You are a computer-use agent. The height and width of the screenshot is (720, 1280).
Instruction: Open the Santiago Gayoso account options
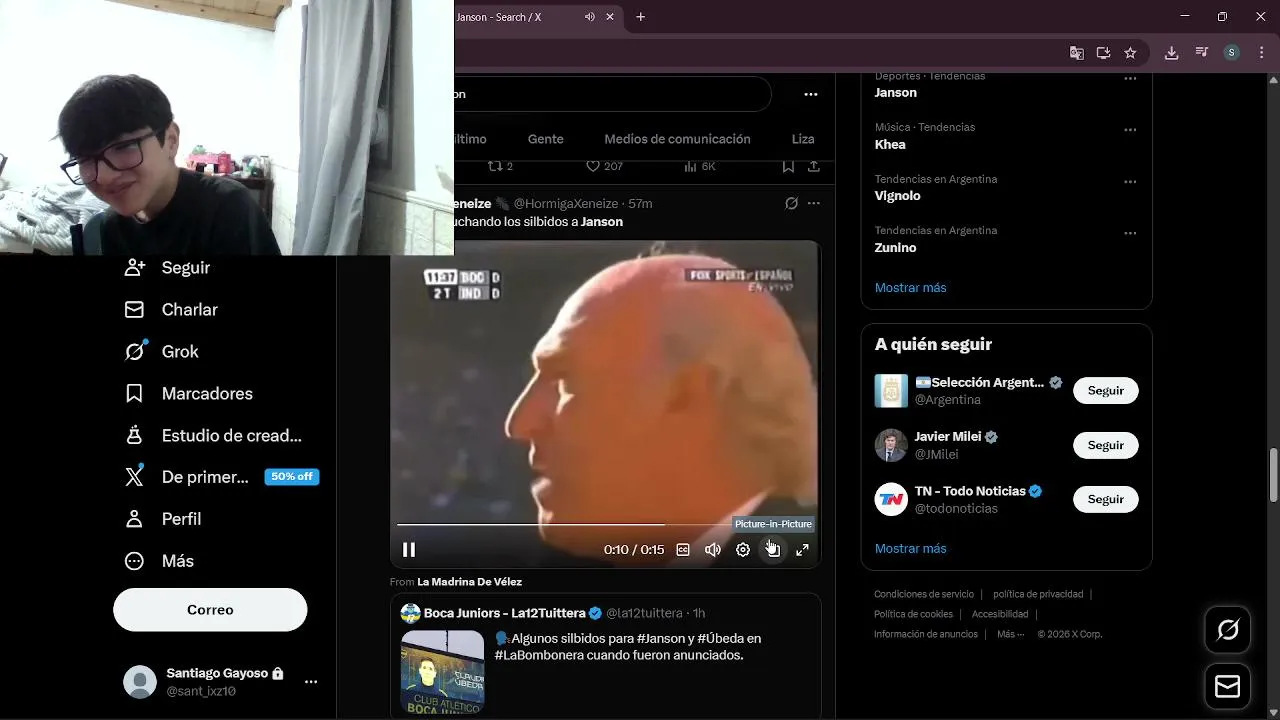(x=311, y=682)
